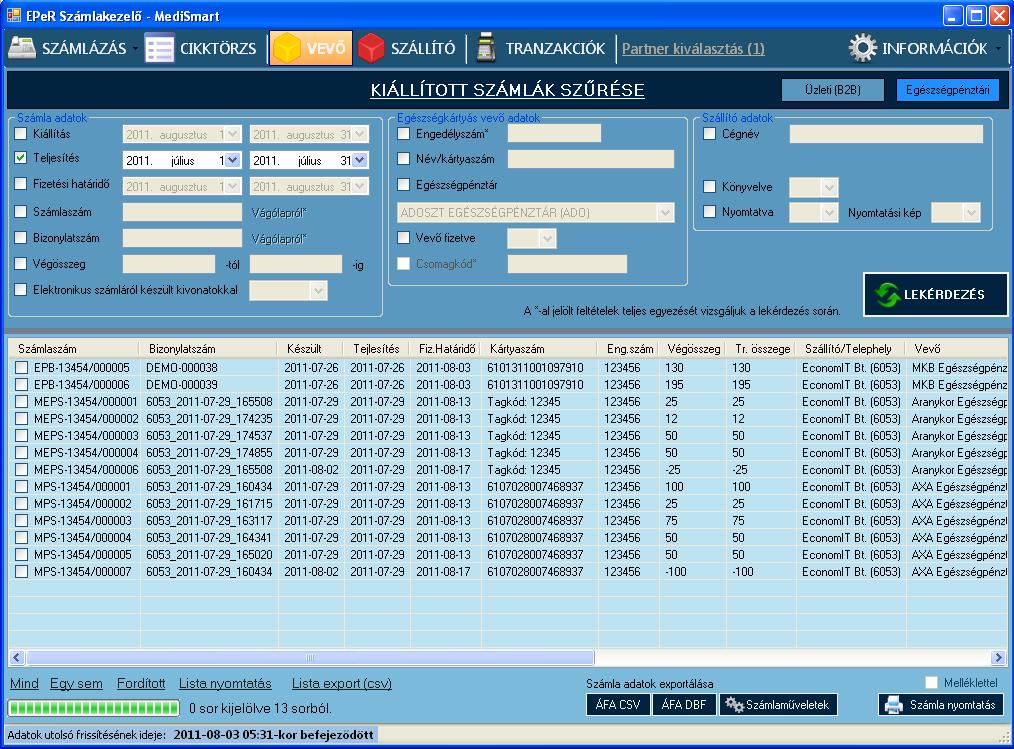Check Elektronikus számláról készült kivonatokkal
This screenshot has height=749, width=1014.
coord(21,290)
